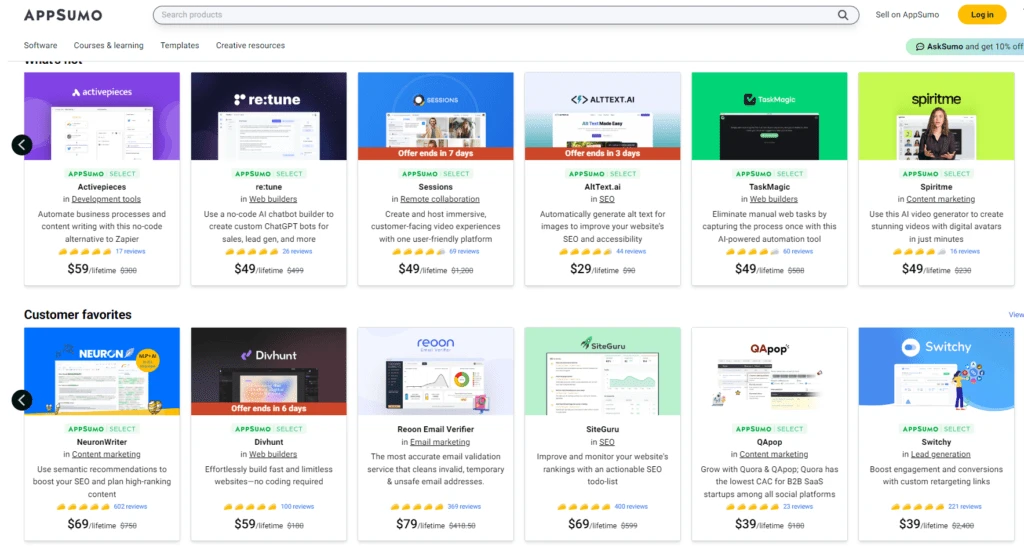Image resolution: width=1024 pixels, height=555 pixels.
Task: Go to previous What's hot items
Action: click(22, 144)
